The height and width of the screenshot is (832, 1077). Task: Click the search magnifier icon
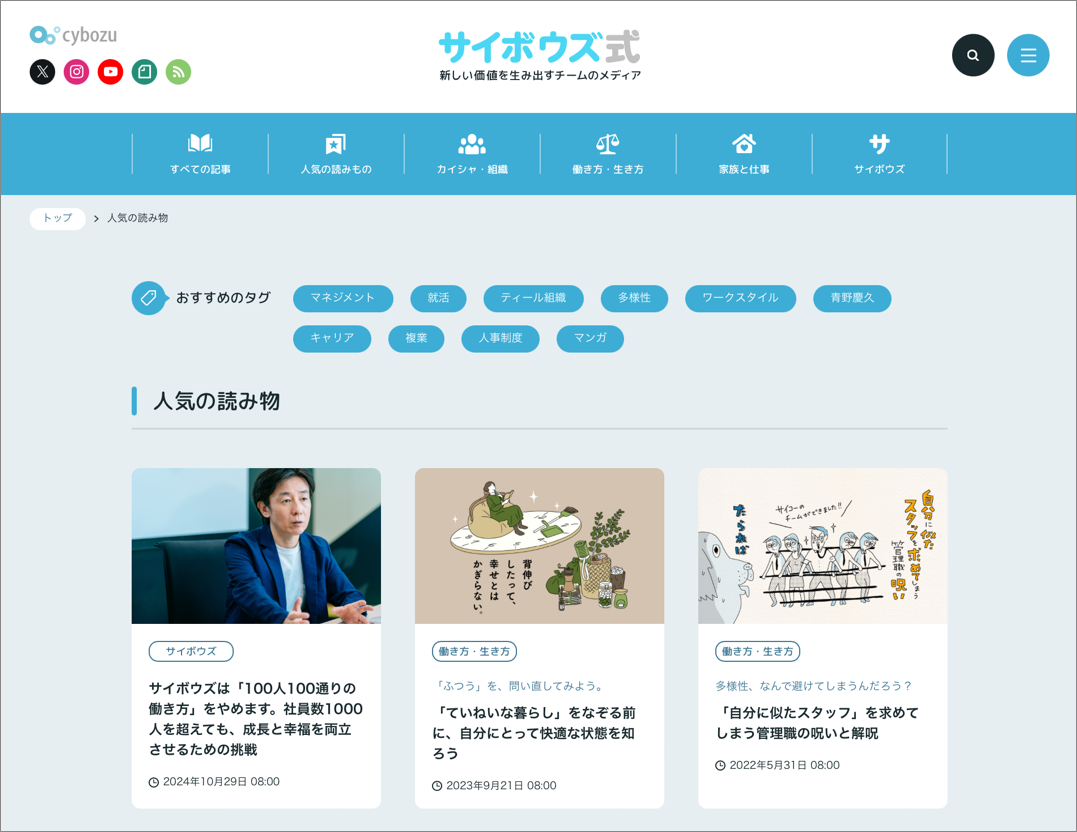point(972,55)
